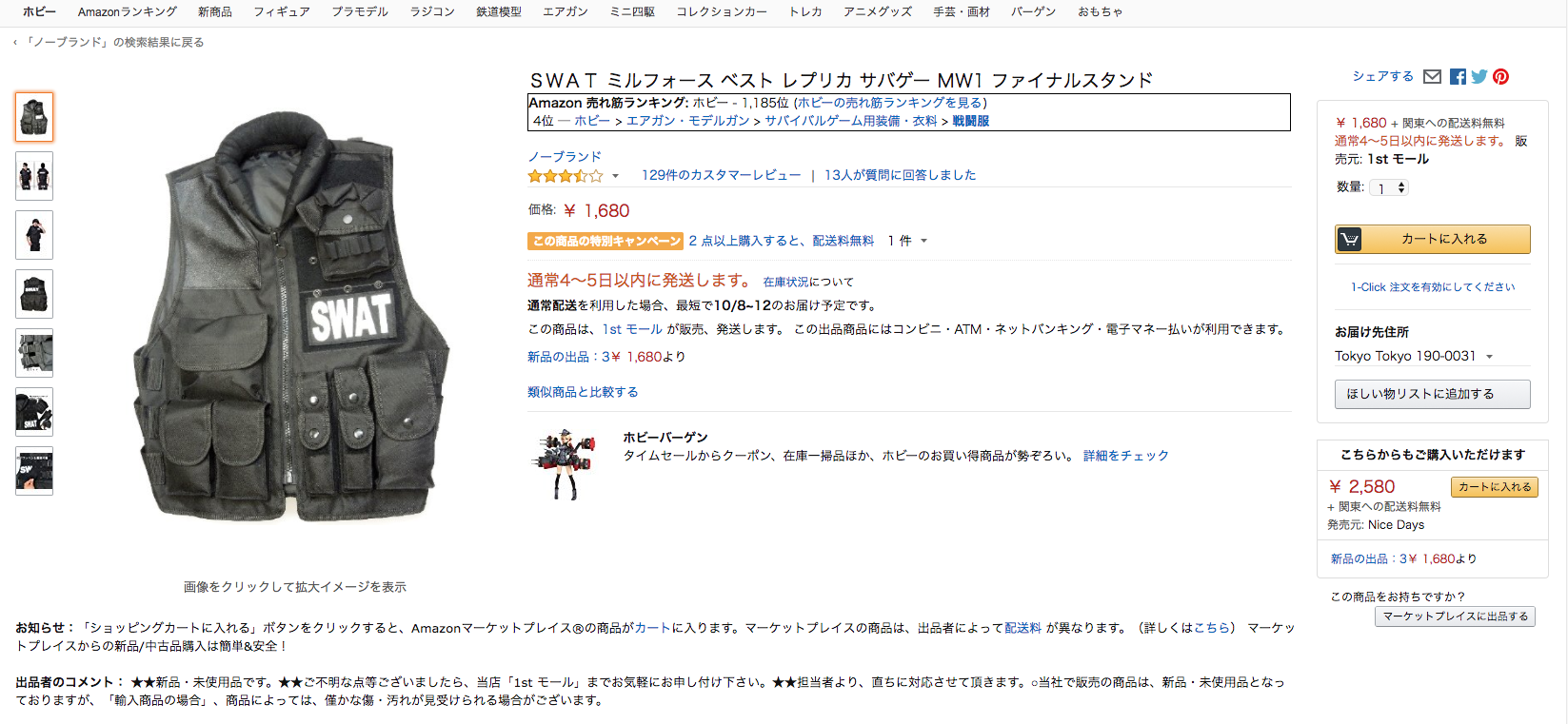The width and height of the screenshot is (1568, 724).
Task: Add item to wish list ほしい物リストに追加する
Action: pos(1432,394)
